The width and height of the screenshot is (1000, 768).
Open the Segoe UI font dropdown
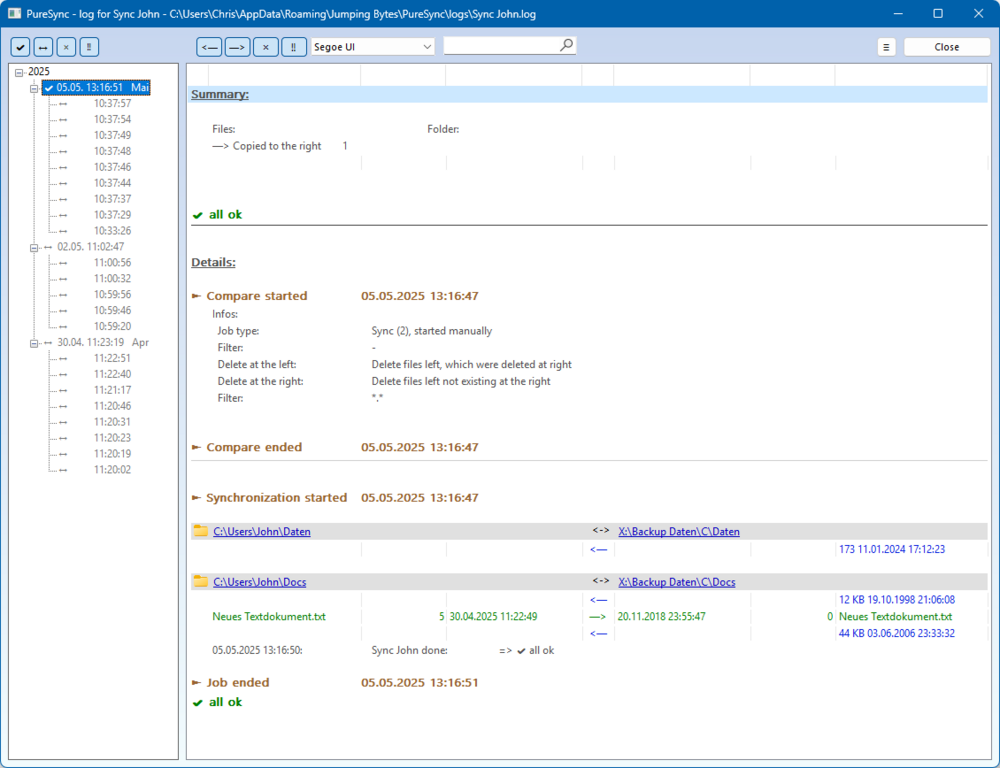[372, 47]
